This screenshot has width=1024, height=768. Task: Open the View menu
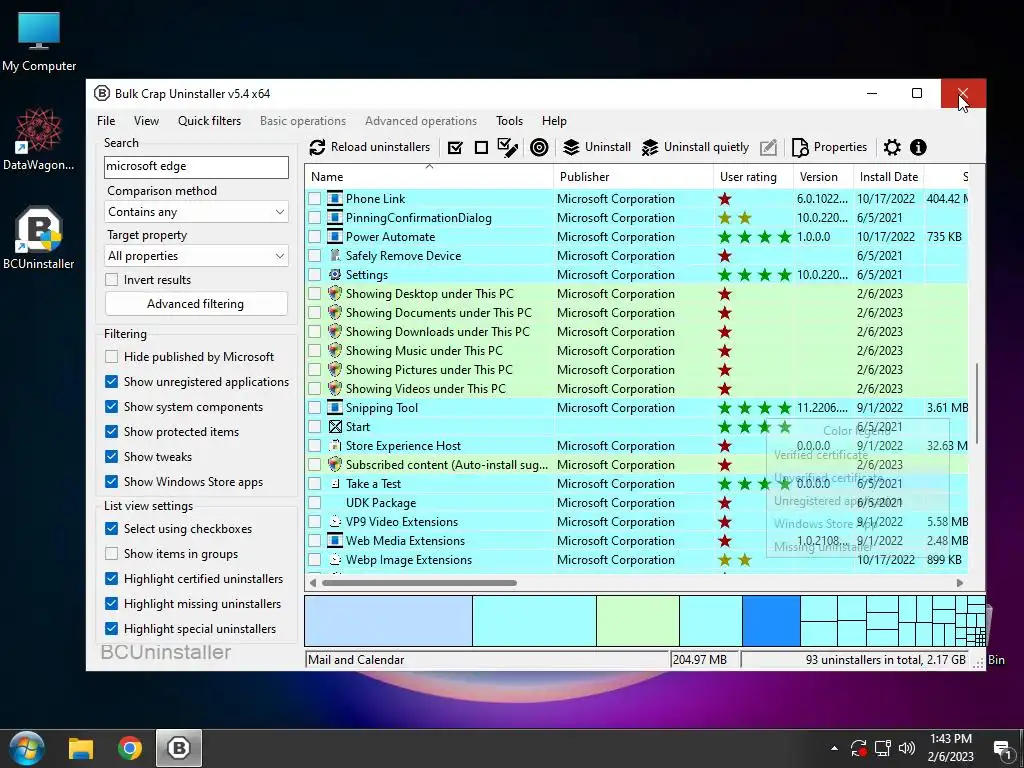click(x=146, y=121)
